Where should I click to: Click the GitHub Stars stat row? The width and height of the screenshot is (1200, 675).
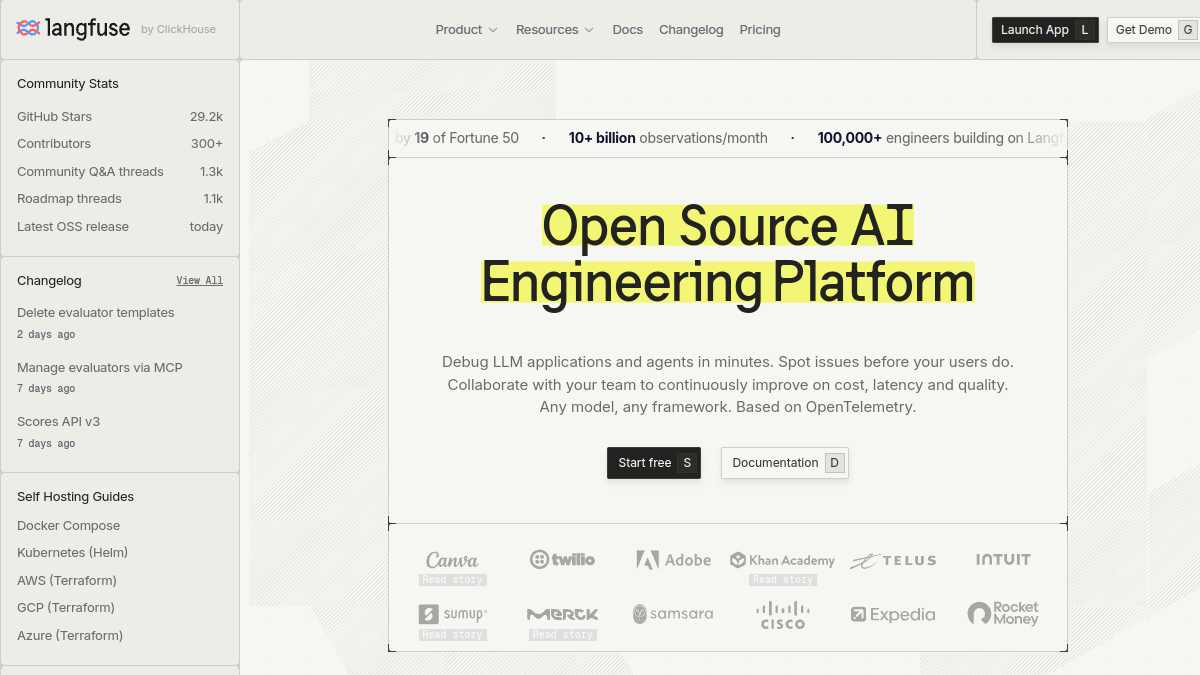pos(120,117)
